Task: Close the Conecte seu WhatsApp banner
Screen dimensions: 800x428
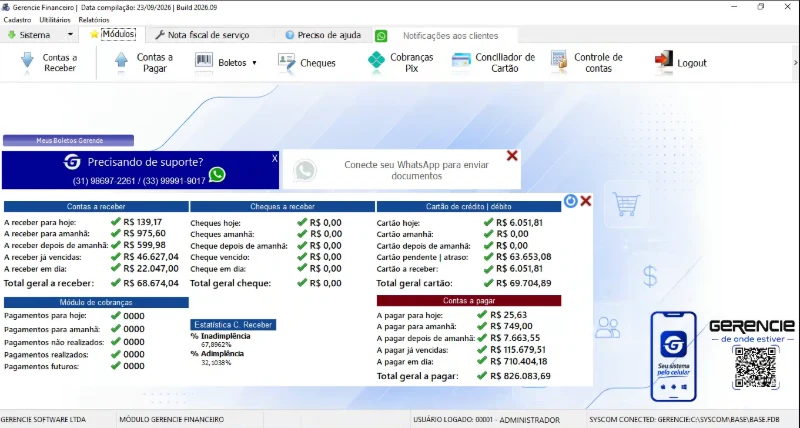Action: click(x=512, y=156)
